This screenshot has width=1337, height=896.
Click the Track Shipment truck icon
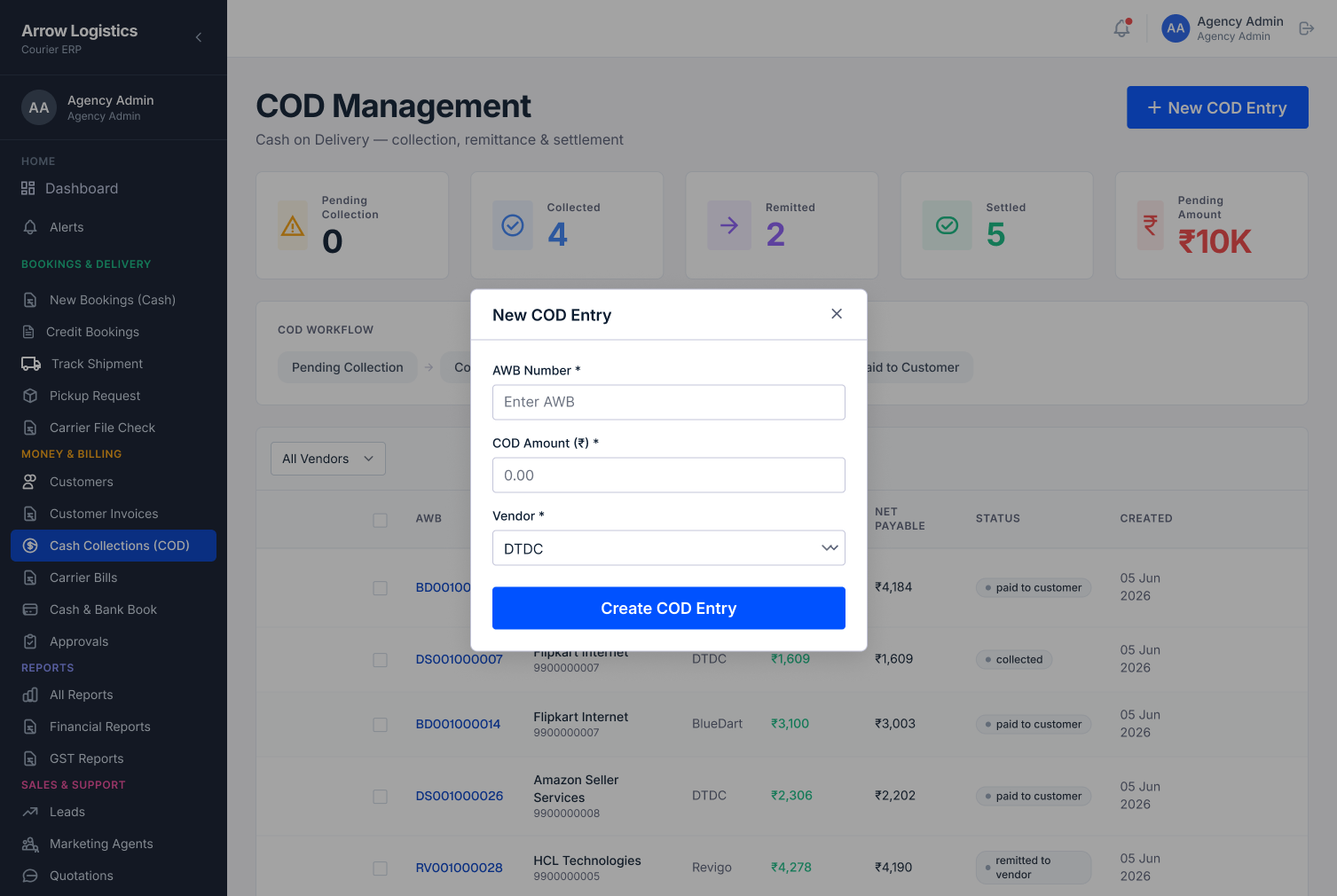point(31,364)
